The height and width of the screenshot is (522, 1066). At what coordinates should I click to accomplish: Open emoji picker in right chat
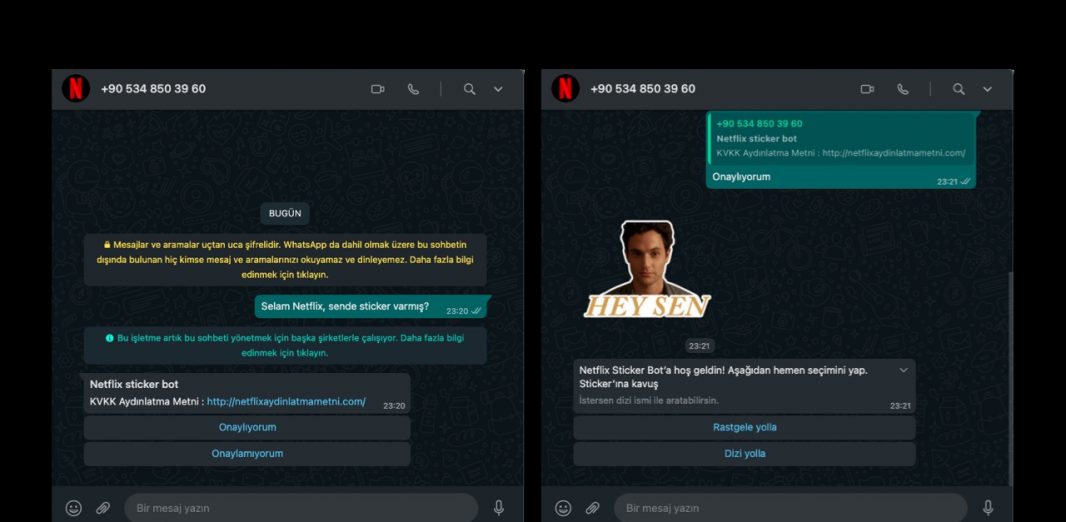click(563, 508)
